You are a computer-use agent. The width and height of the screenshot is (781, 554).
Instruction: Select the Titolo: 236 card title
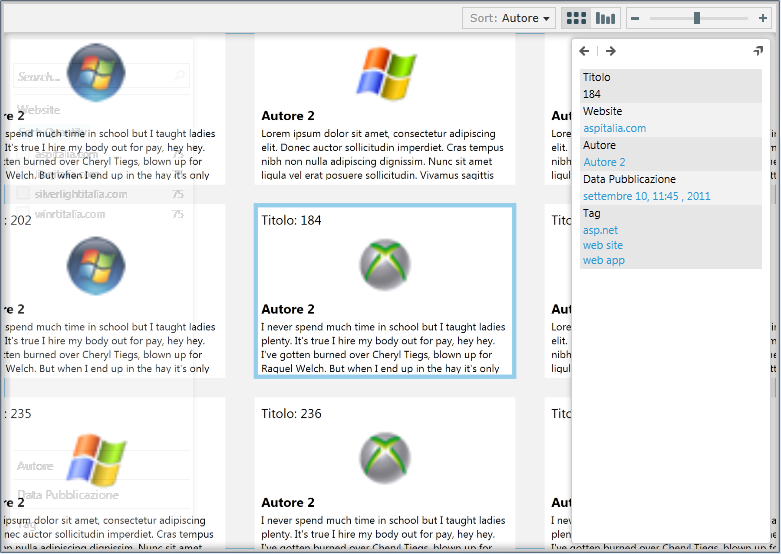click(x=291, y=414)
